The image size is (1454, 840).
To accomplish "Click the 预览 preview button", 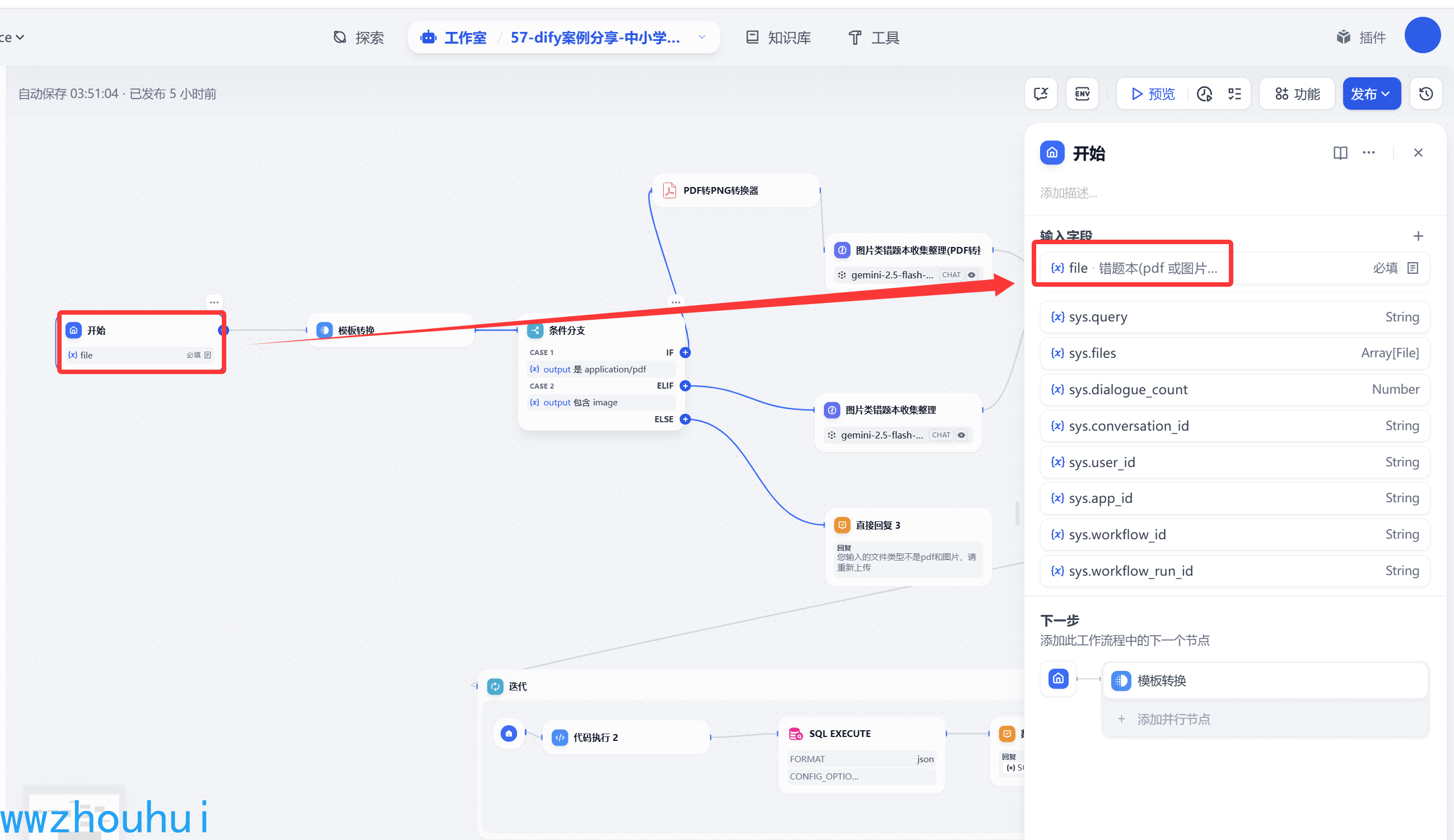I will click(x=1152, y=94).
